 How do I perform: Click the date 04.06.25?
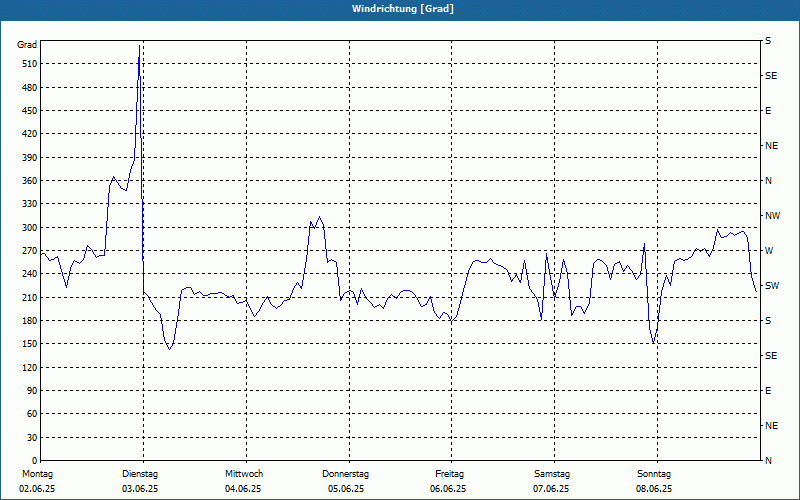(x=243, y=489)
